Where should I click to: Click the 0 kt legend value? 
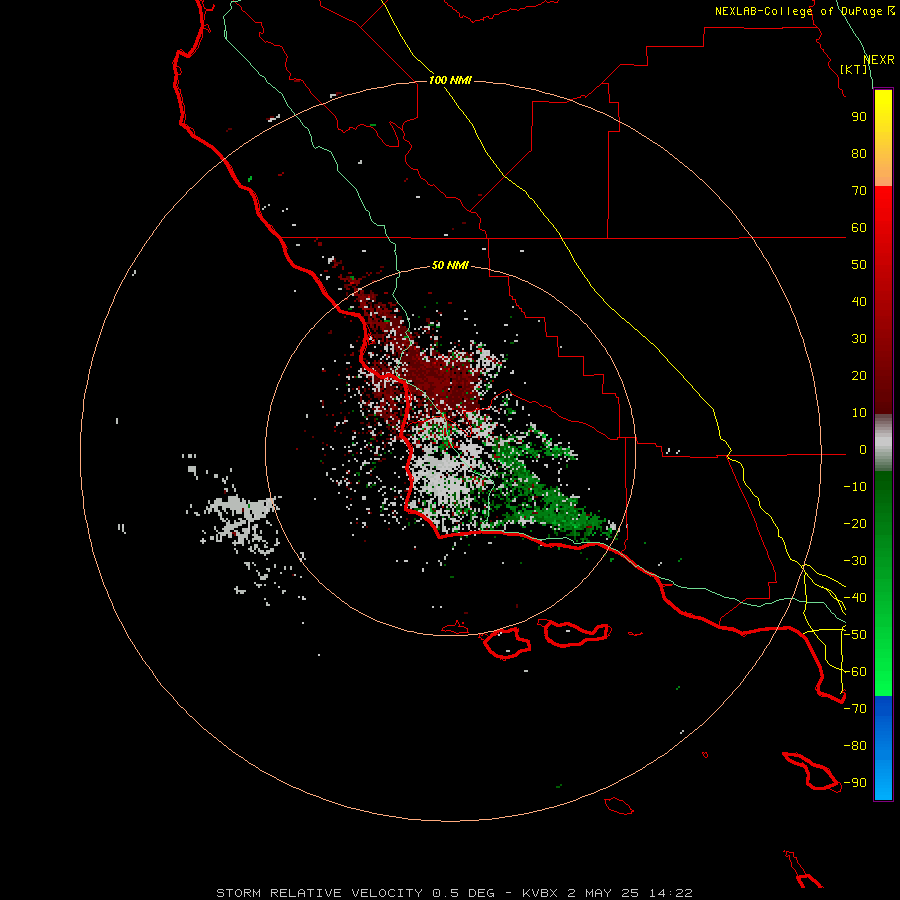click(863, 450)
